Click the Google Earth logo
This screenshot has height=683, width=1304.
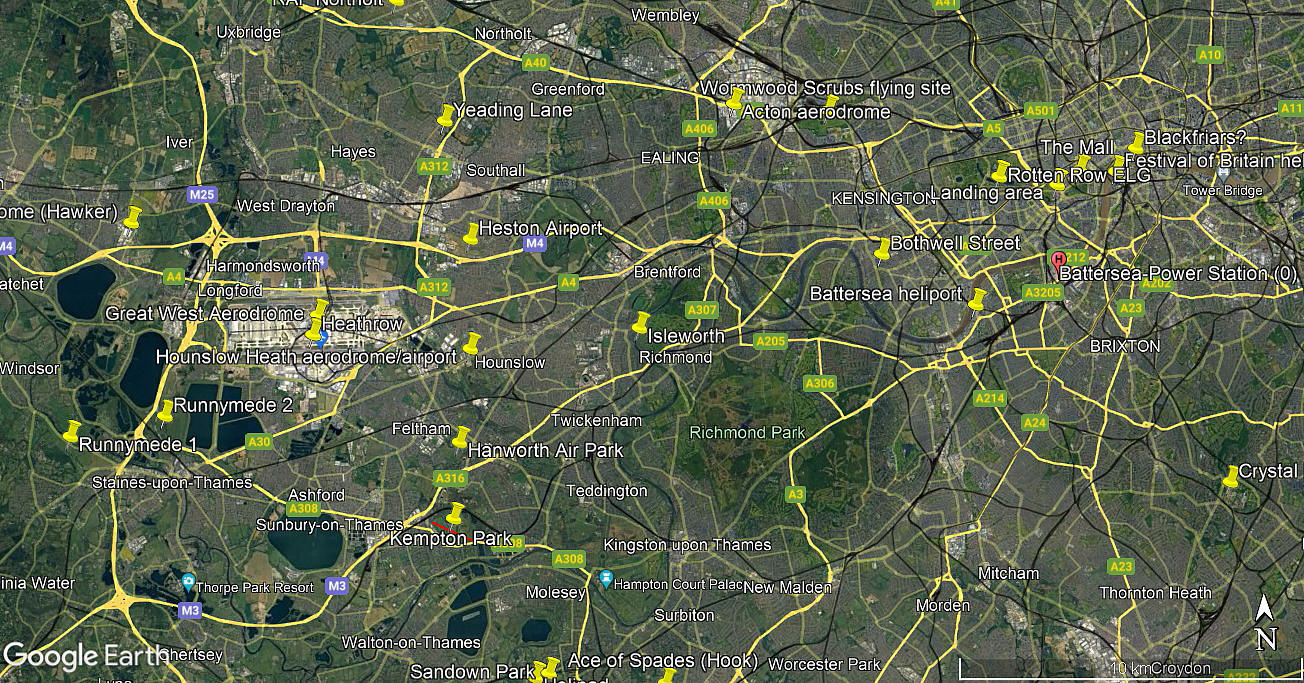[x=85, y=656]
